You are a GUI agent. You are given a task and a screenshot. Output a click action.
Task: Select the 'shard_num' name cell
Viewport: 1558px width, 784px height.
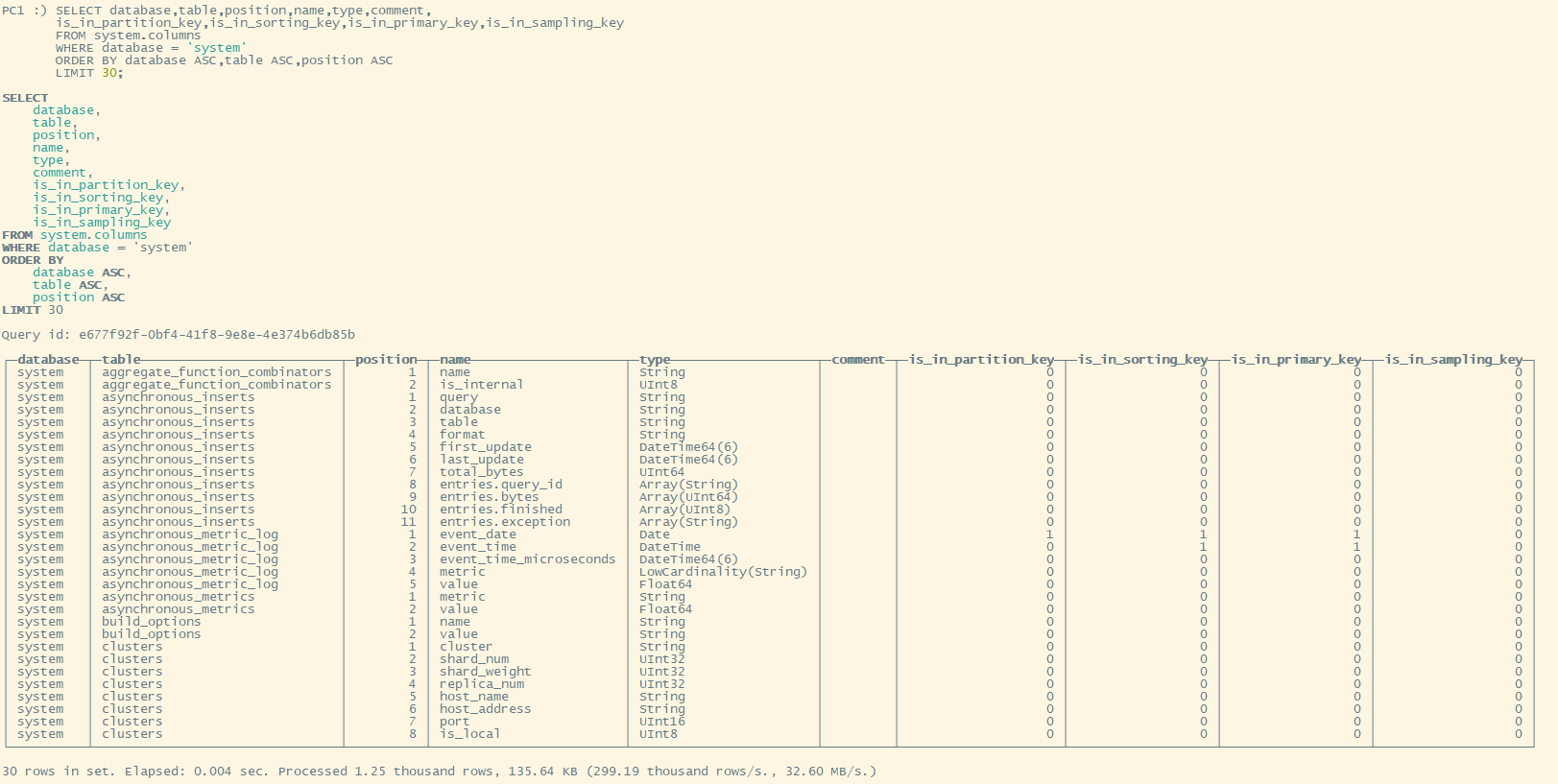click(474, 659)
